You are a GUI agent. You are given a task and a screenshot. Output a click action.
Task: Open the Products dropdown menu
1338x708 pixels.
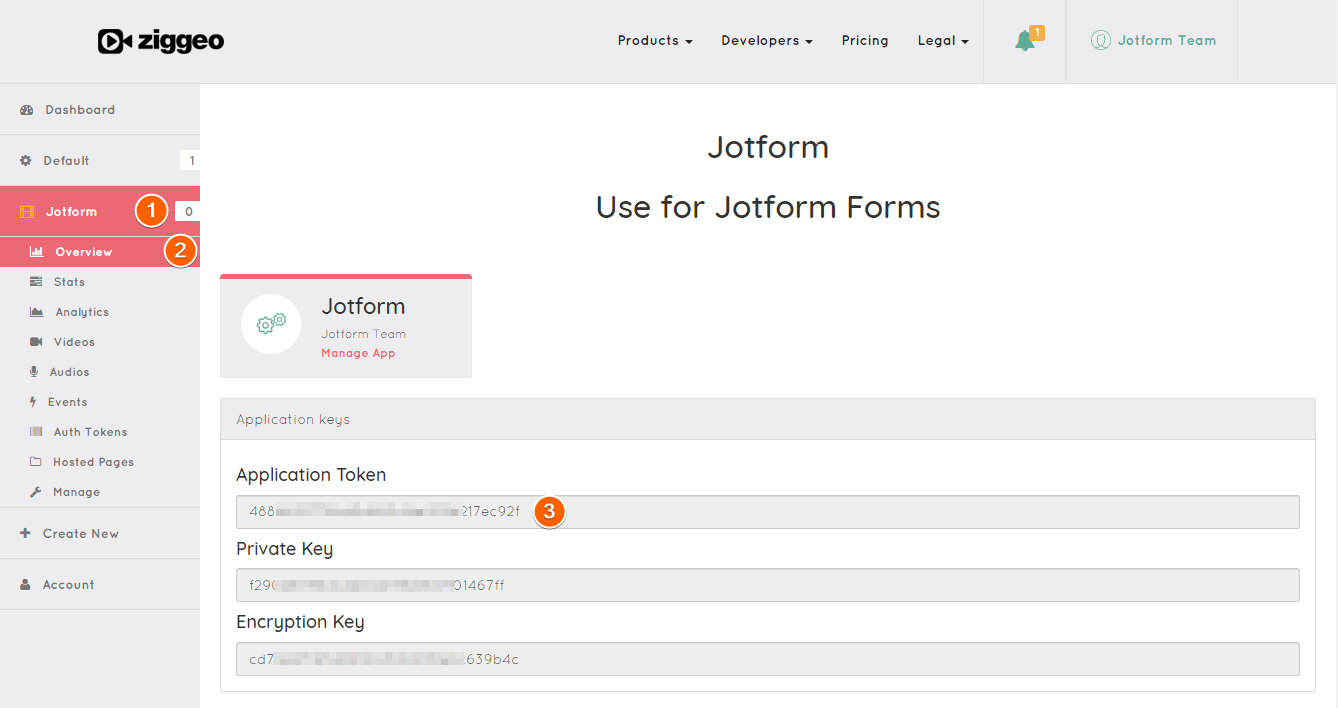pyautogui.click(x=655, y=41)
